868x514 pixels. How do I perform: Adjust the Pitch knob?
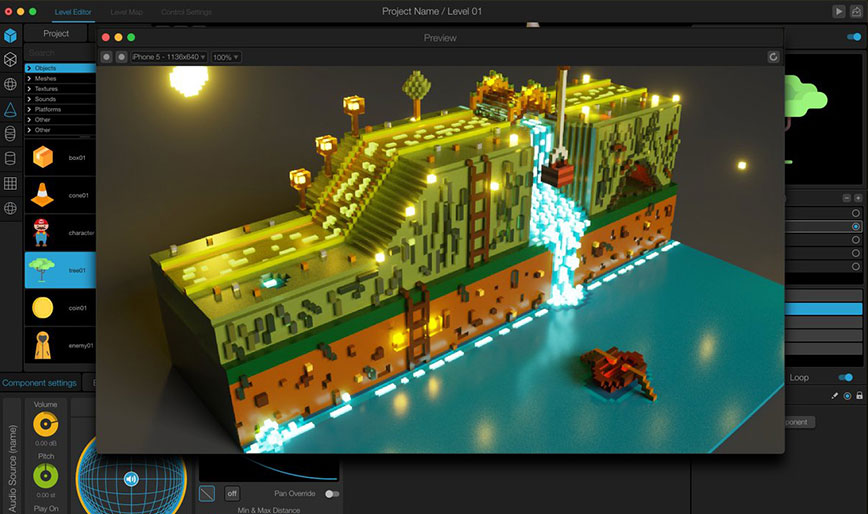click(x=45, y=476)
